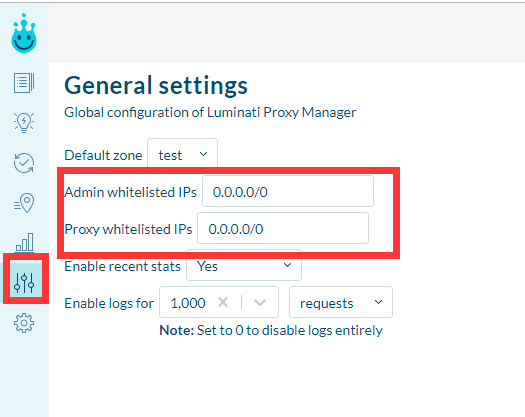
Task: Expand the requests unit dropdown
Action: click(341, 302)
